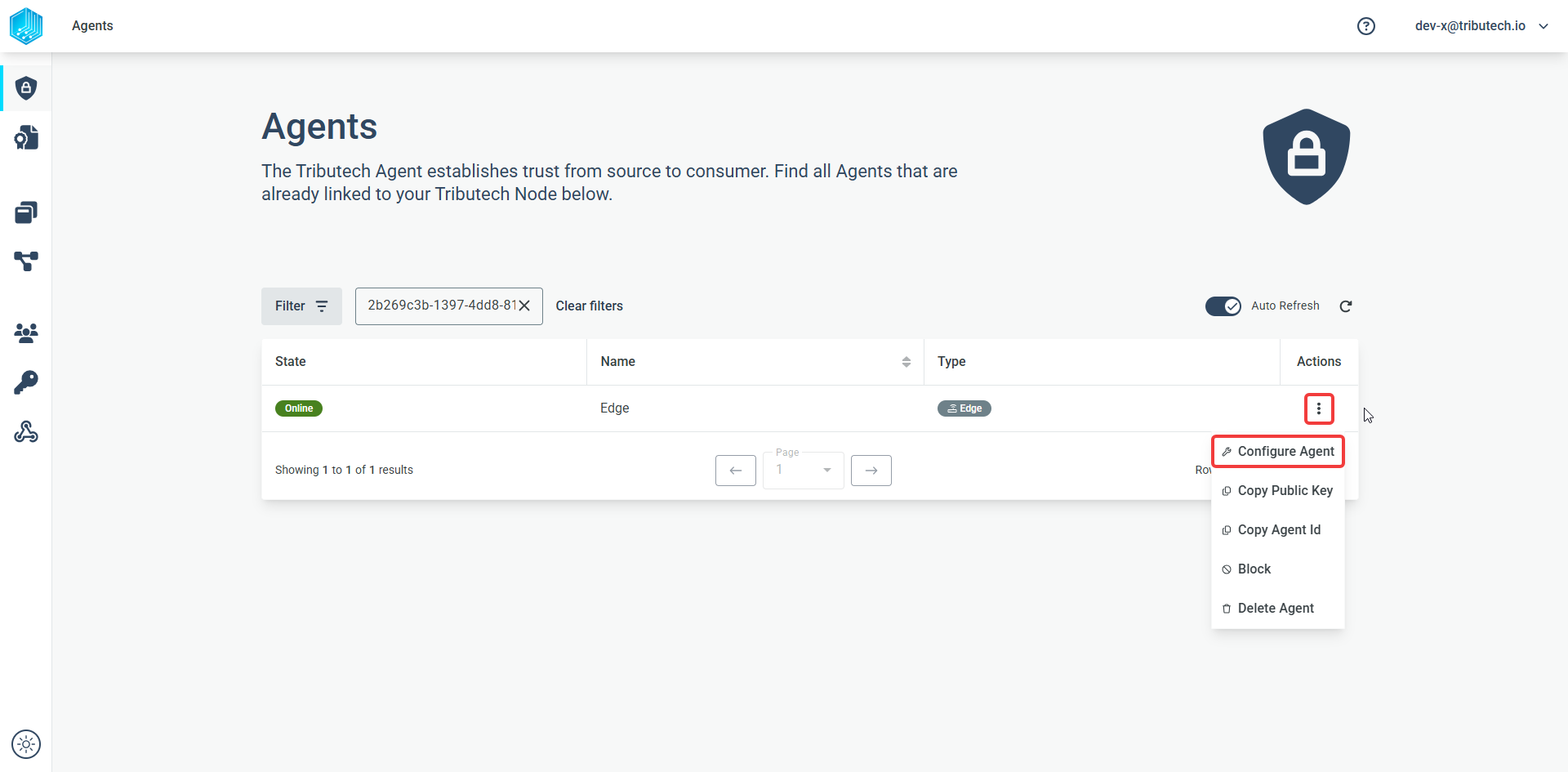Switch theme with the sun icon
The image size is (1568, 772).
pyautogui.click(x=26, y=744)
